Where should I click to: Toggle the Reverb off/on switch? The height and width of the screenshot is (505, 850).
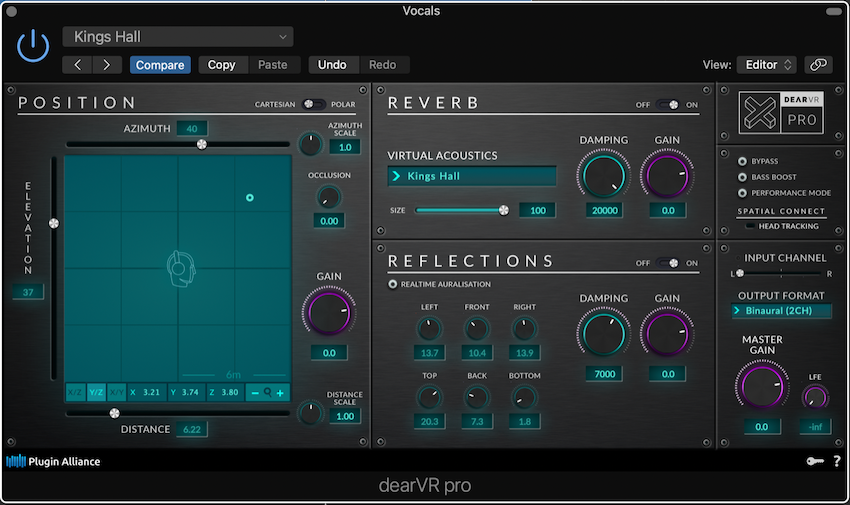668,105
